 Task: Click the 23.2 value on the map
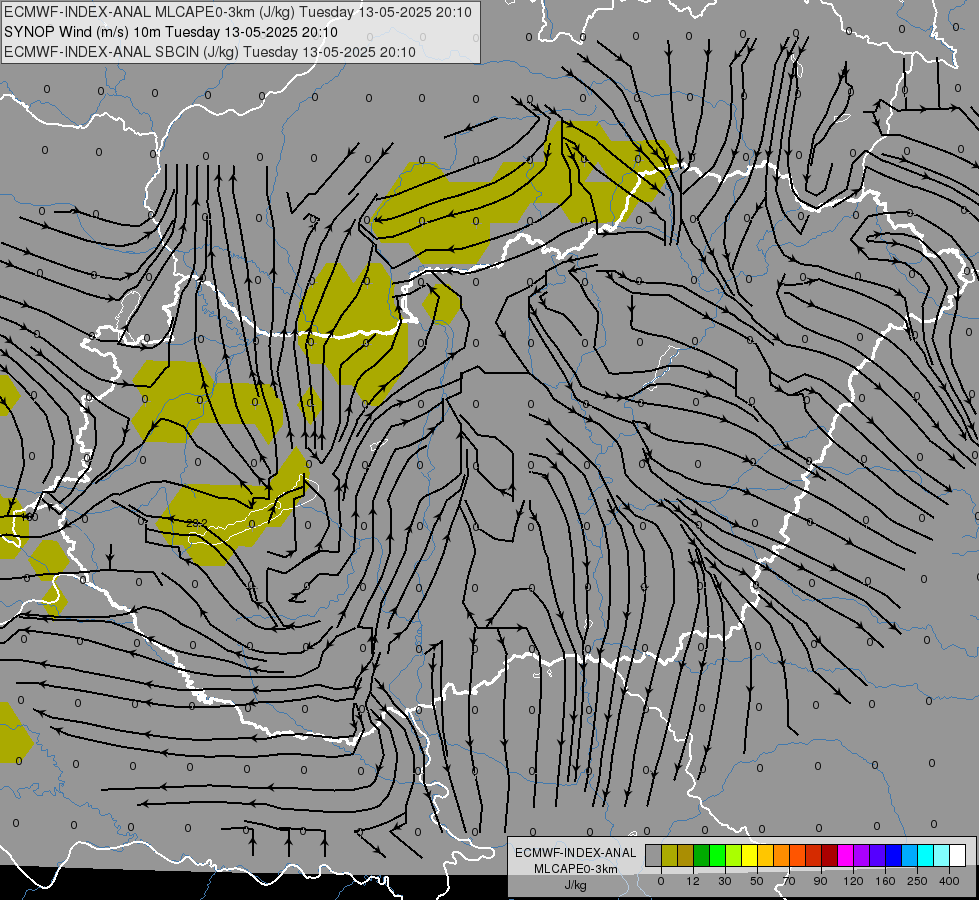[x=197, y=523]
